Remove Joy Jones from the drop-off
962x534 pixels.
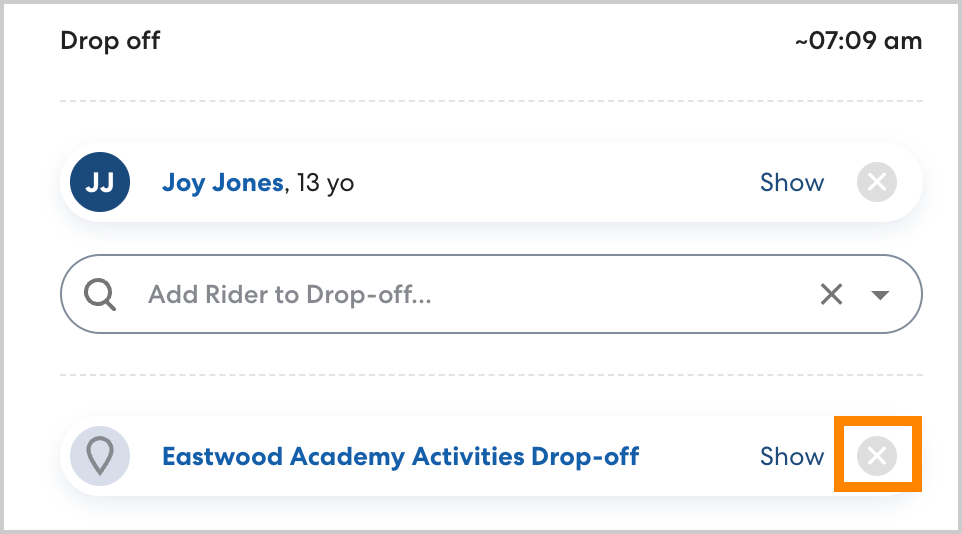(x=877, y=183)
